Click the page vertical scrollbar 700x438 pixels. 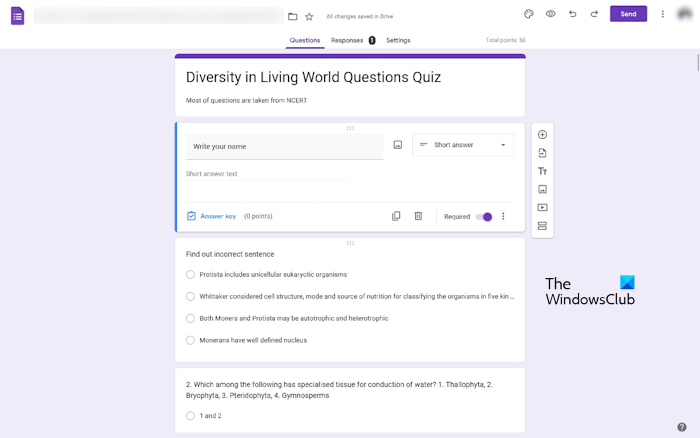[698, 63]
